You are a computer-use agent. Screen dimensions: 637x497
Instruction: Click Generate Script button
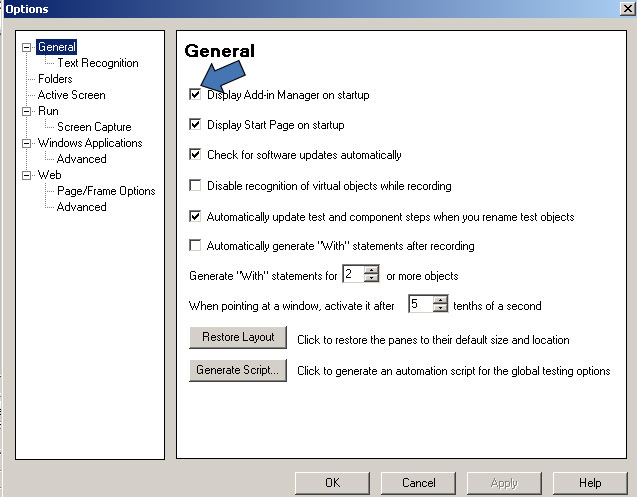238,370
